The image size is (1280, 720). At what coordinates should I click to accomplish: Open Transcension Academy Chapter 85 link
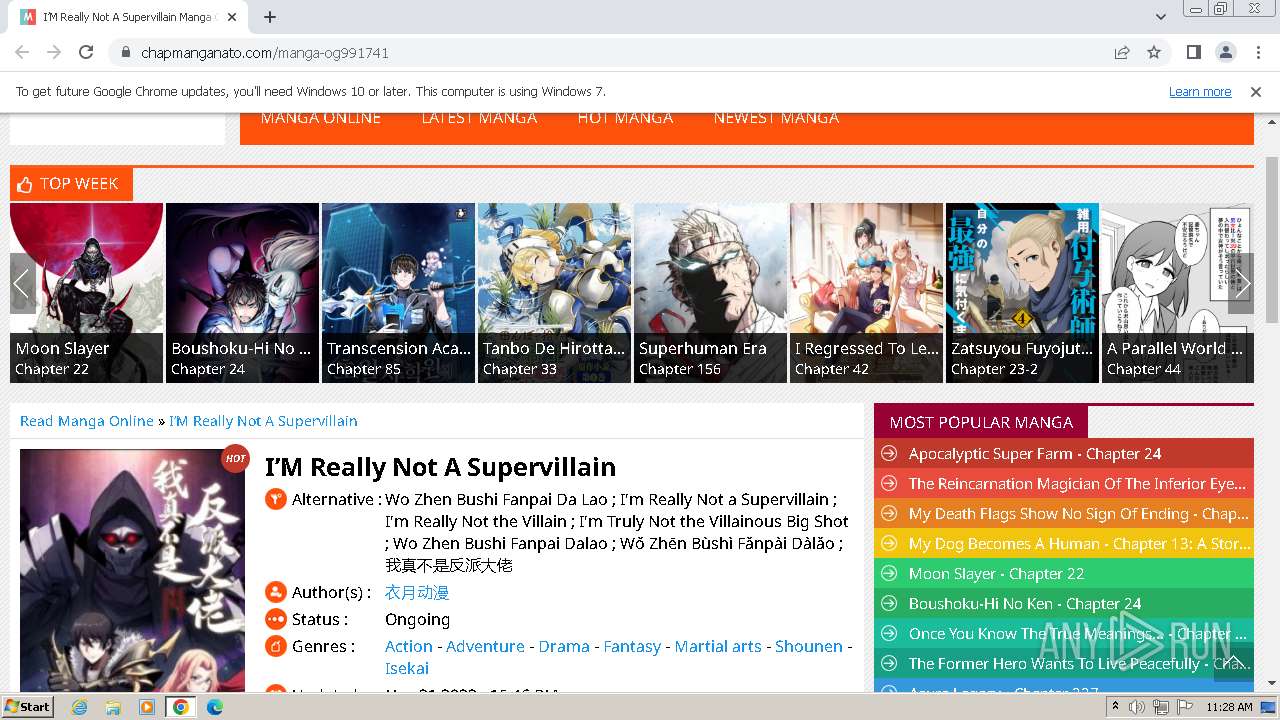pos(364,369)
